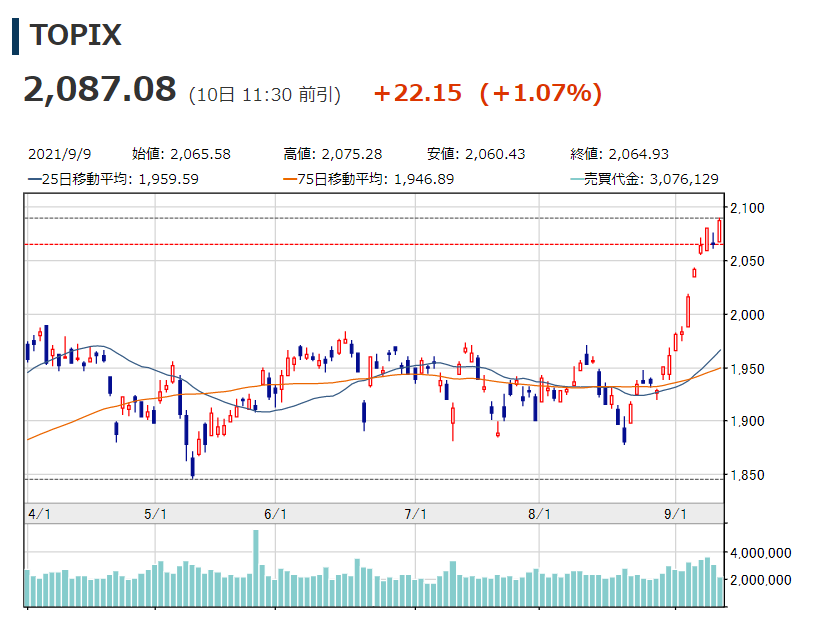Click the 売買代金: 3,076,129 legend entry
Viewport: 822px width, 640px height.
tap(644, 179)
